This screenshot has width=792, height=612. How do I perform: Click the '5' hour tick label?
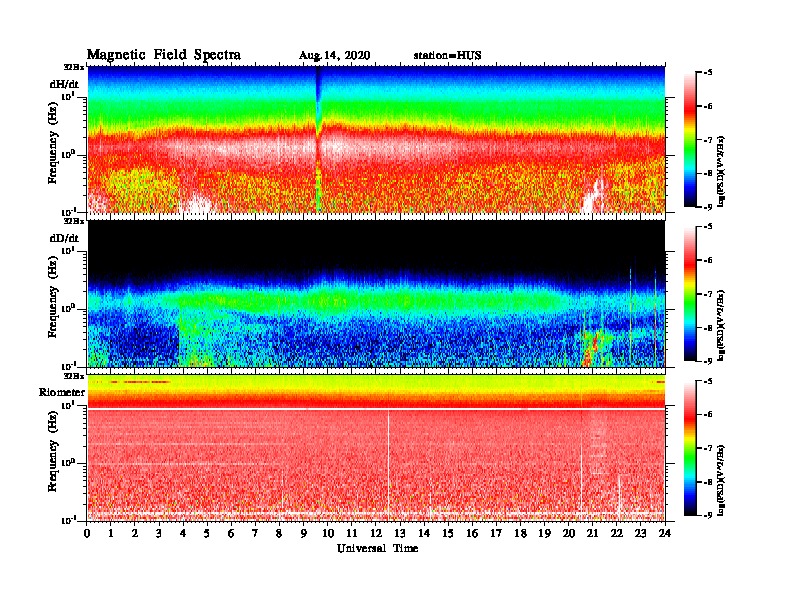(208, 534)
